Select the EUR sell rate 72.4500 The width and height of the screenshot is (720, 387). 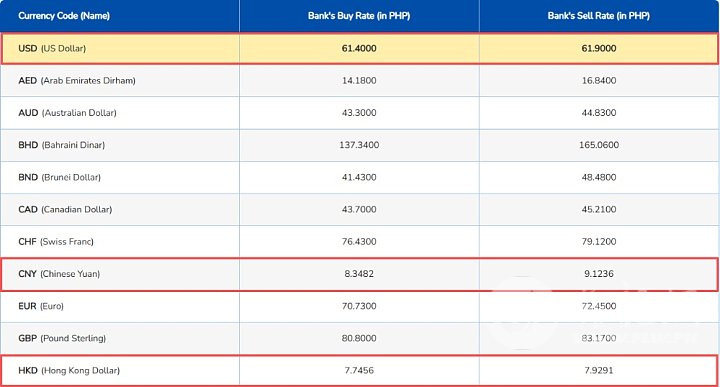pos(599,306)
